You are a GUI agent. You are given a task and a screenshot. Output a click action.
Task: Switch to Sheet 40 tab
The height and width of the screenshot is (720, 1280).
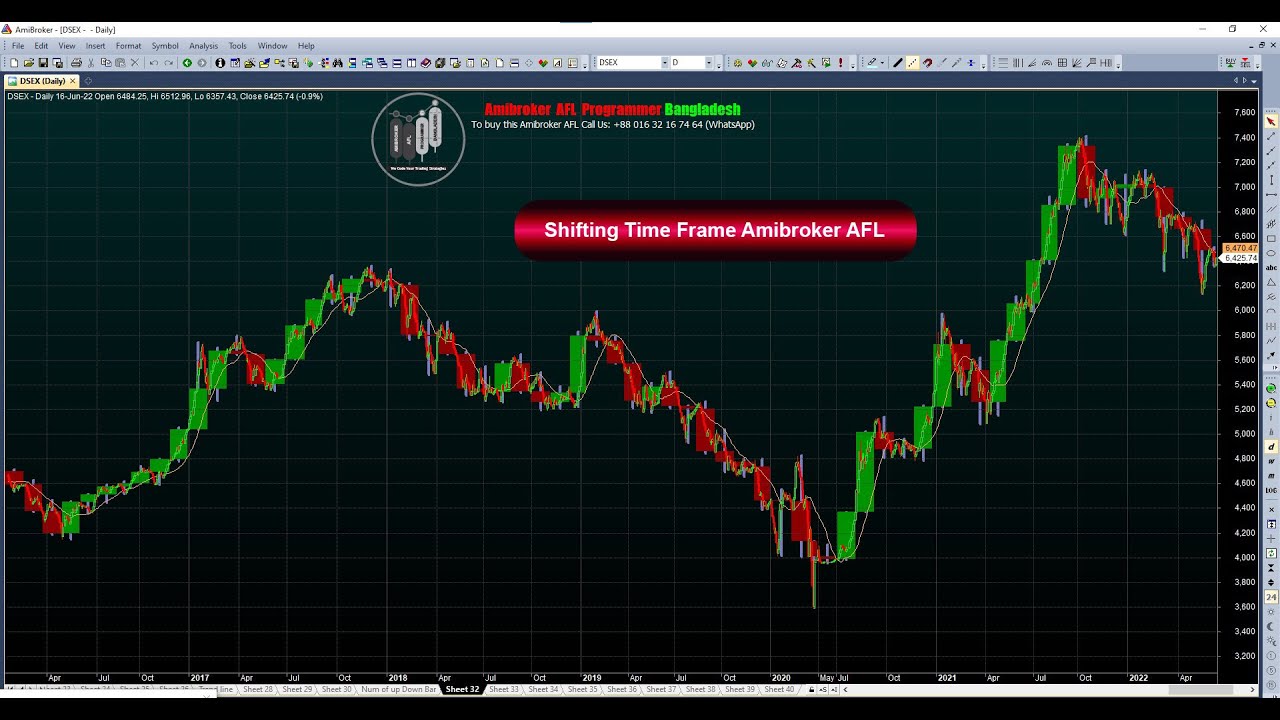click(779, 689)
